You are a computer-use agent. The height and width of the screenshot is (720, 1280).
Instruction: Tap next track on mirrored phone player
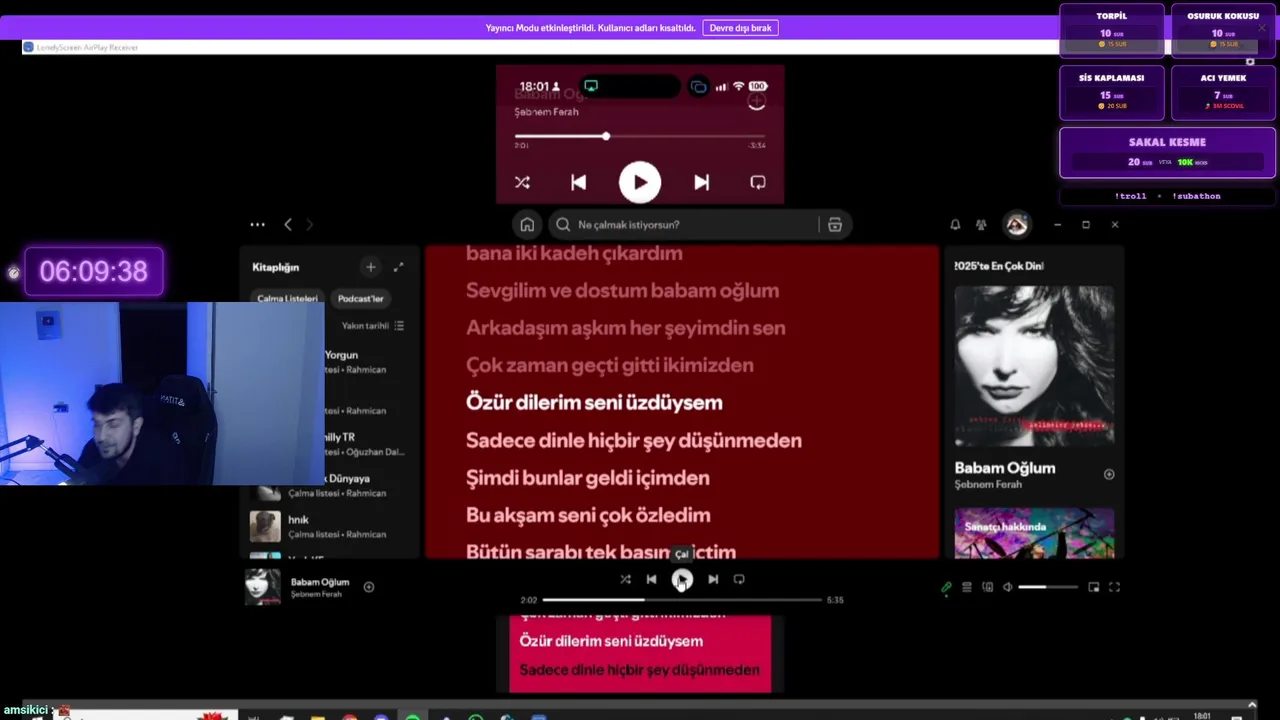click(x=702, y=182)
